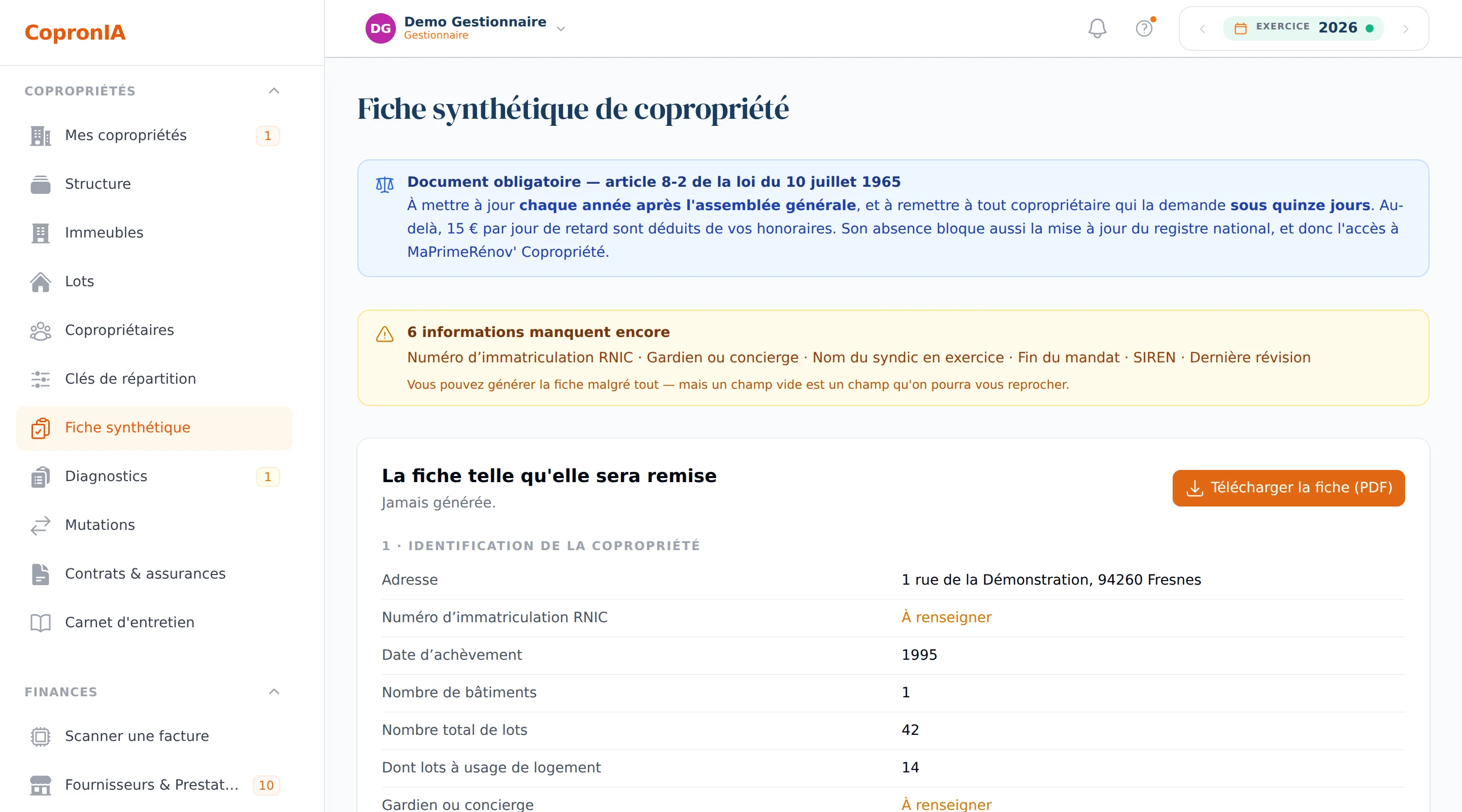Click the DG user avatar

coord(380,28)
